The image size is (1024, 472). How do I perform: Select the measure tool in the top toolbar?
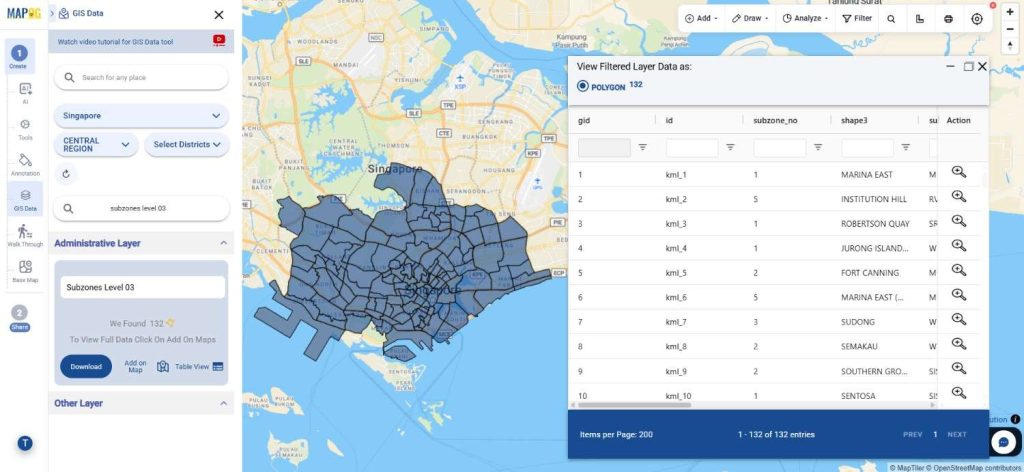pyautogui.click(x=920, y=19)
